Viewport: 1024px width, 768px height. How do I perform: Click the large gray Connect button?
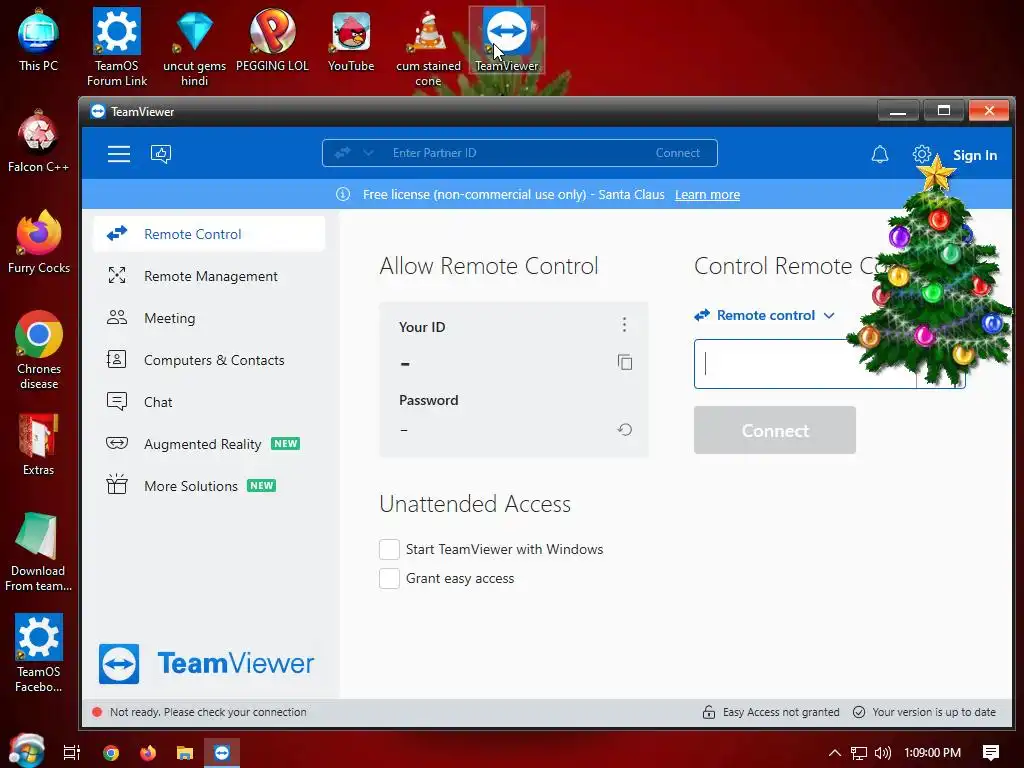[775, 430]
